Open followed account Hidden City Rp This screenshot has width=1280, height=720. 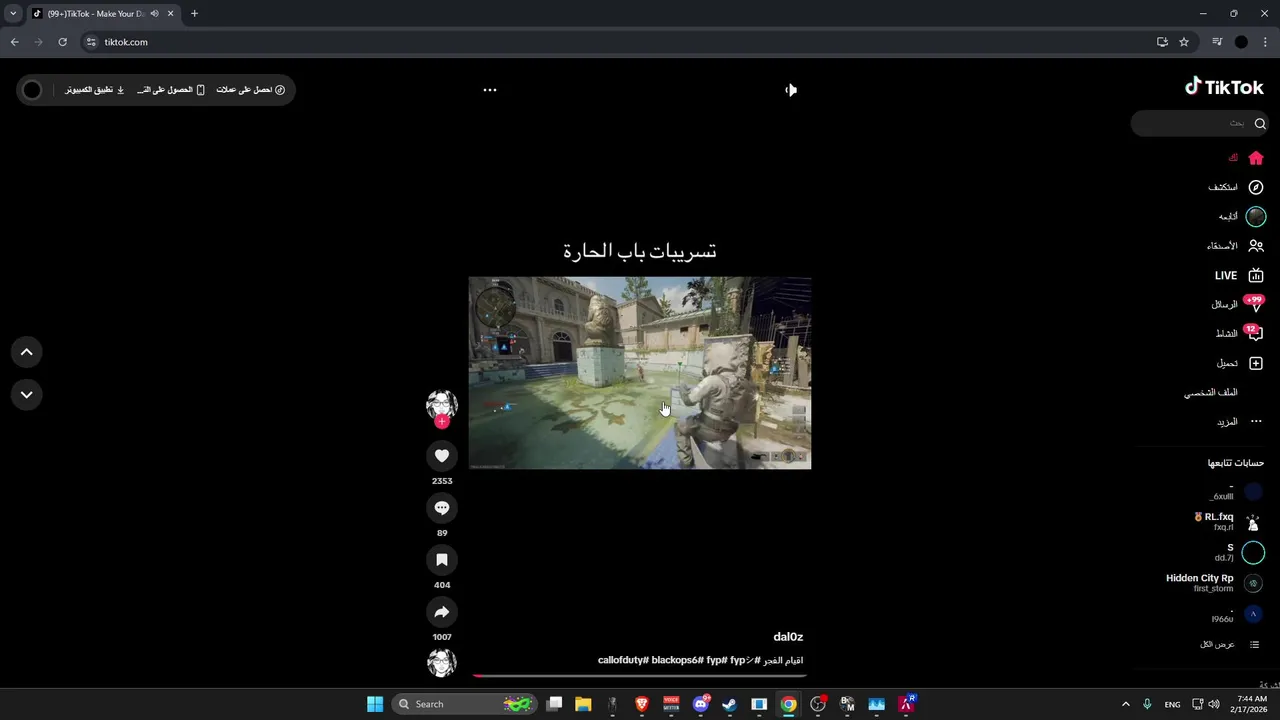click(1215, 583)
